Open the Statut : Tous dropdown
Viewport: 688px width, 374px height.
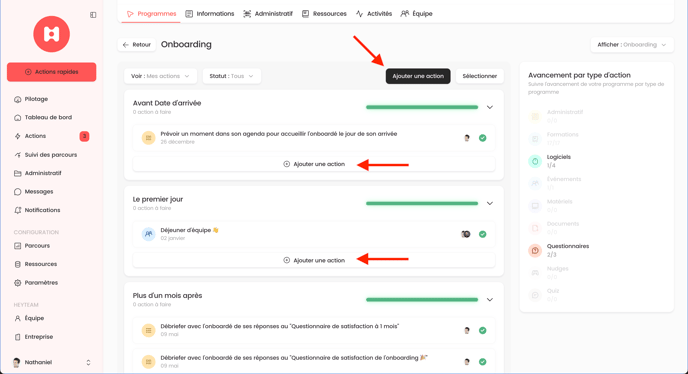tap(232, 76)
